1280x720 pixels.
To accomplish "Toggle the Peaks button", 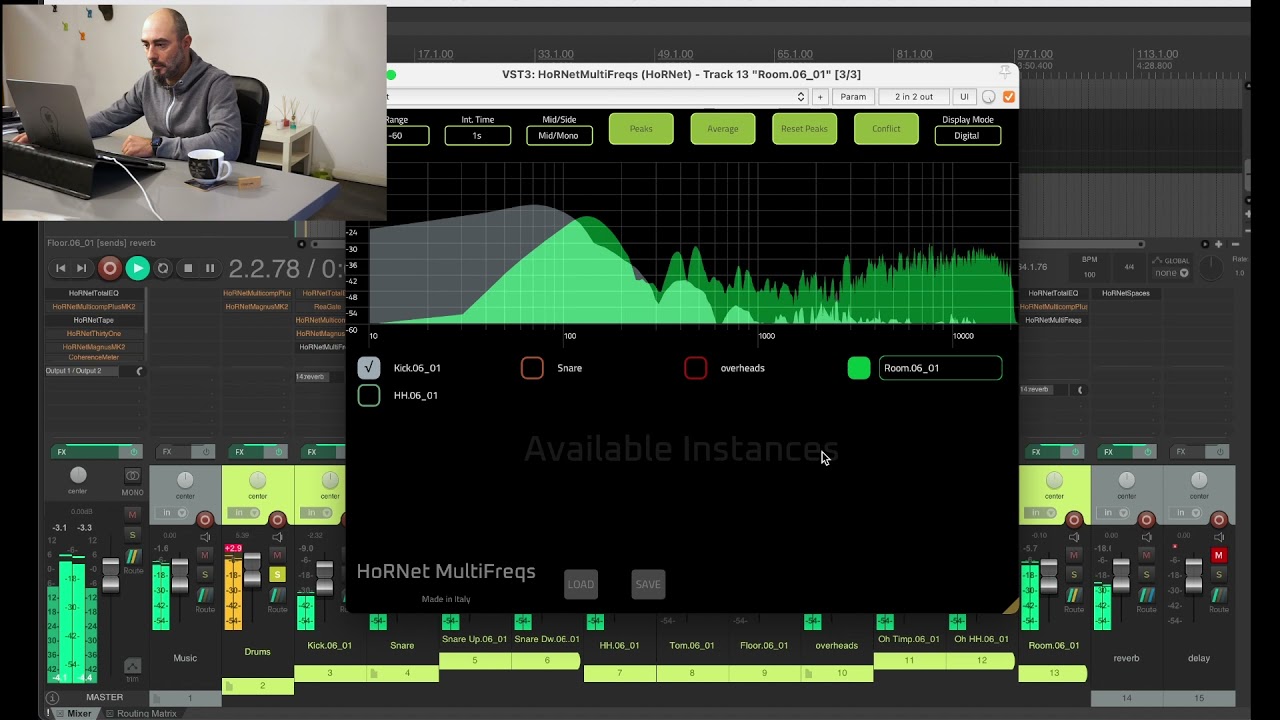I will pos(641,128).
